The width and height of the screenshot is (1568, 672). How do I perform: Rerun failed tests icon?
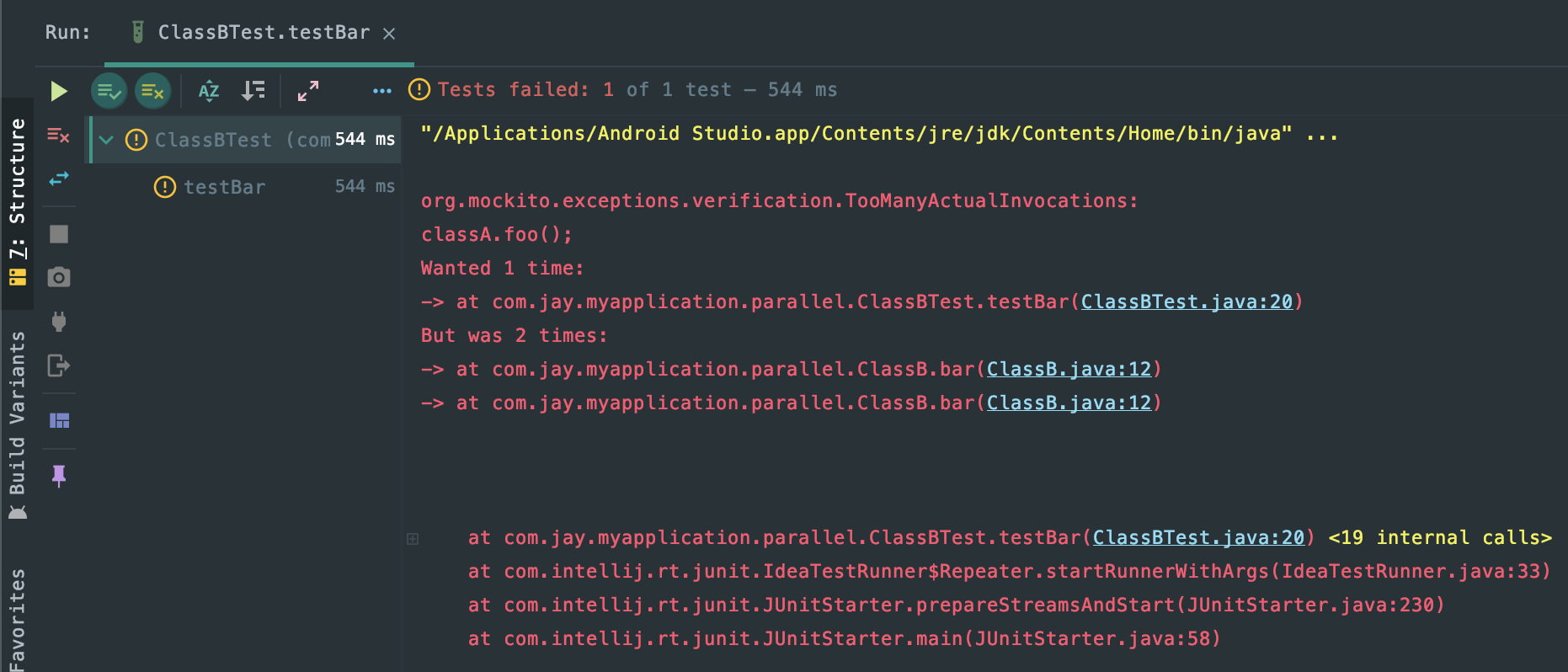tap(58, 135)
